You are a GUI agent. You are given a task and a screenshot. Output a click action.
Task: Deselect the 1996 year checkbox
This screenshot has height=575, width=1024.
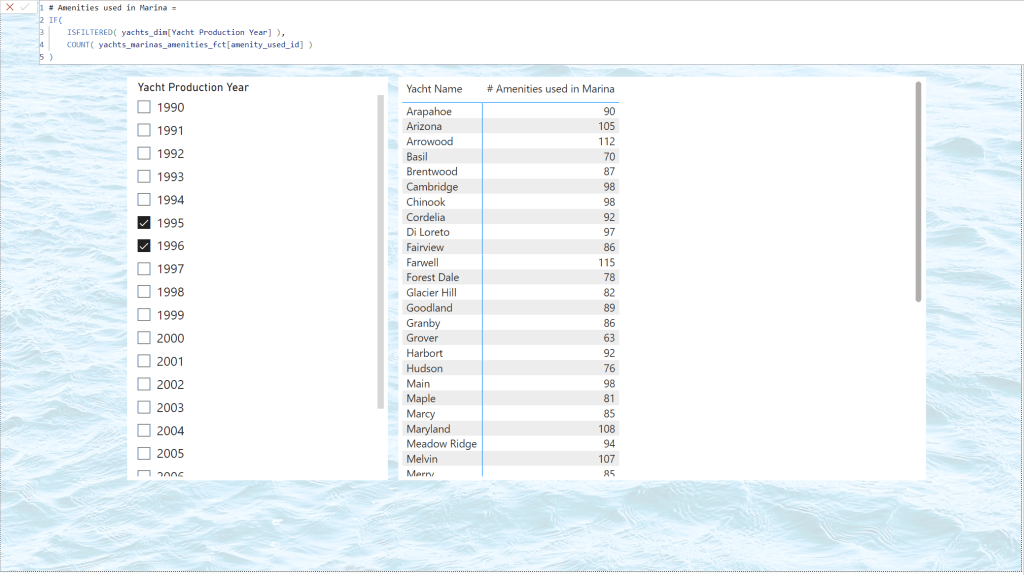click(x=144, y=246)
